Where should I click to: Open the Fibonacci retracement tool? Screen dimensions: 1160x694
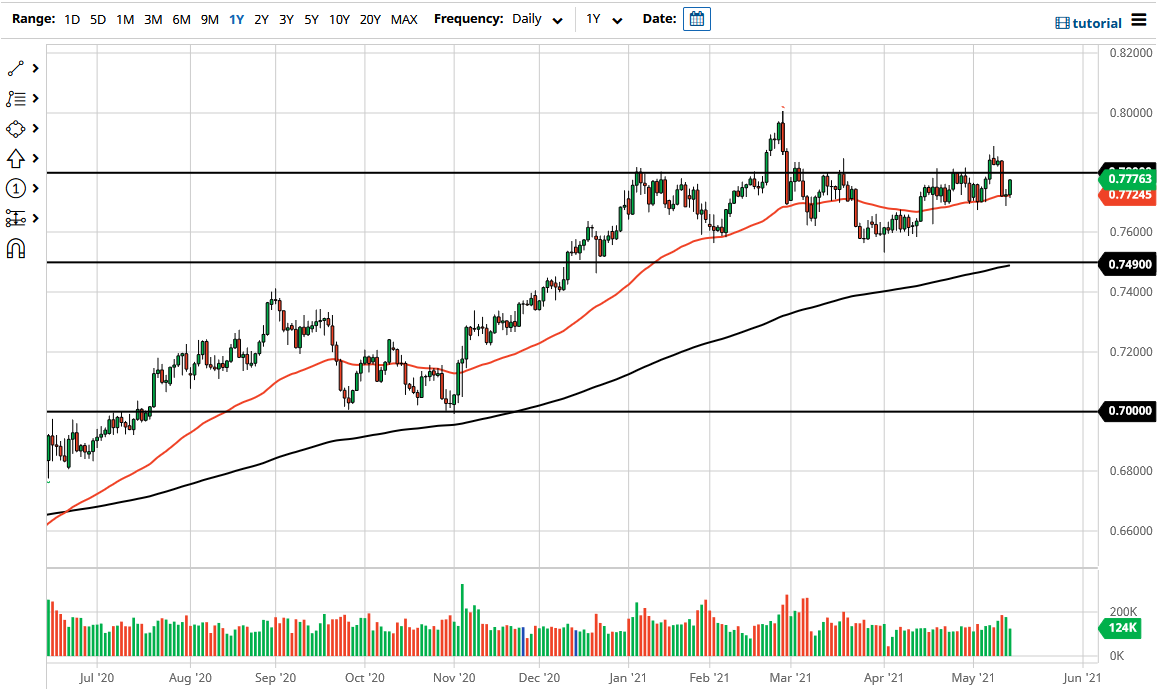point(16,98)
